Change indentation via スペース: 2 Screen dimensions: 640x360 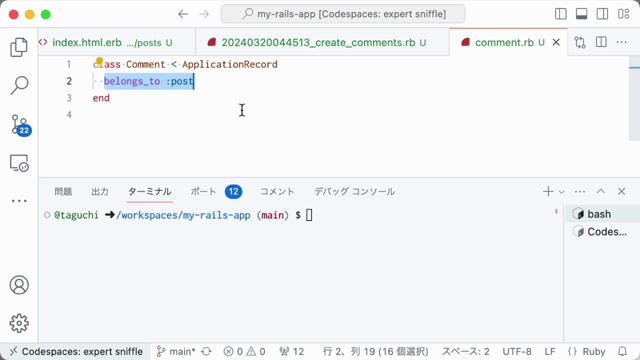coord(465,351)
